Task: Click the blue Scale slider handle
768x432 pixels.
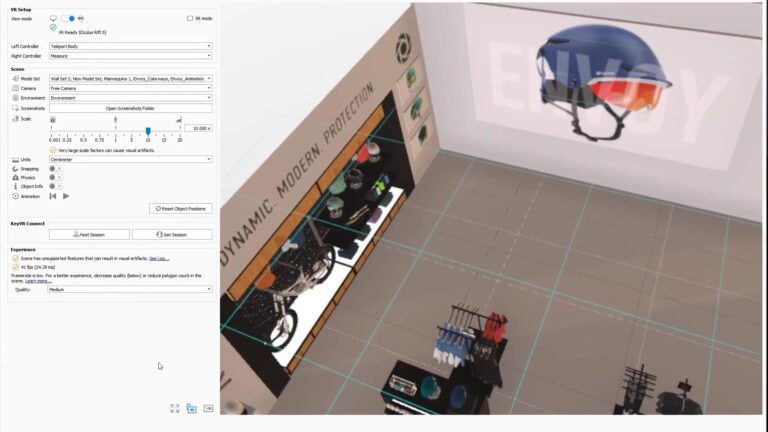Action: 148,131
